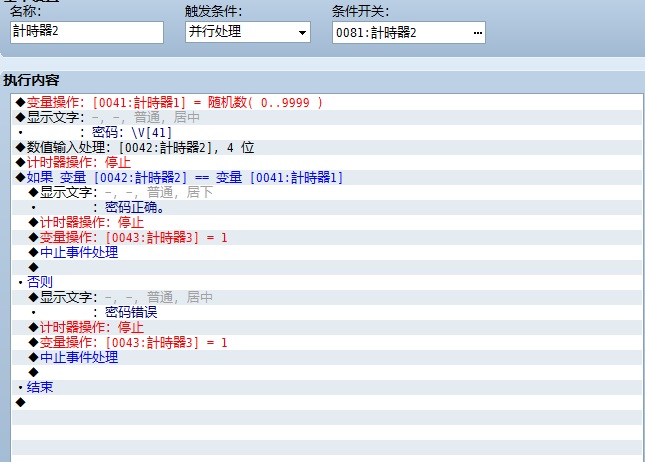The width and height of the screenshot is (645, 462).
Task: Click the 名称 input field containing 計時器2
Action: pos(87,32)
